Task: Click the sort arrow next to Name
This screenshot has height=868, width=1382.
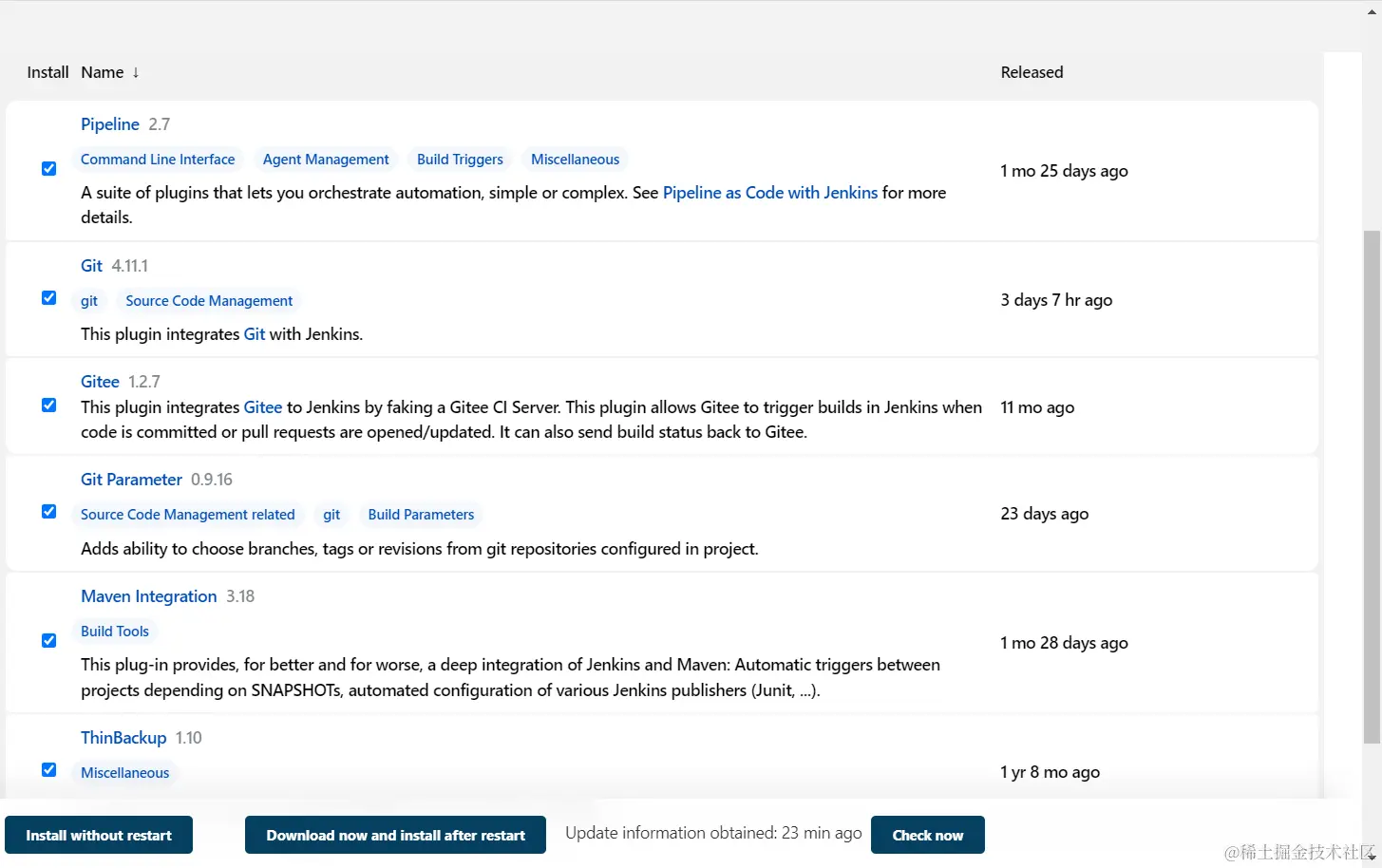Action: click(136, 72)
